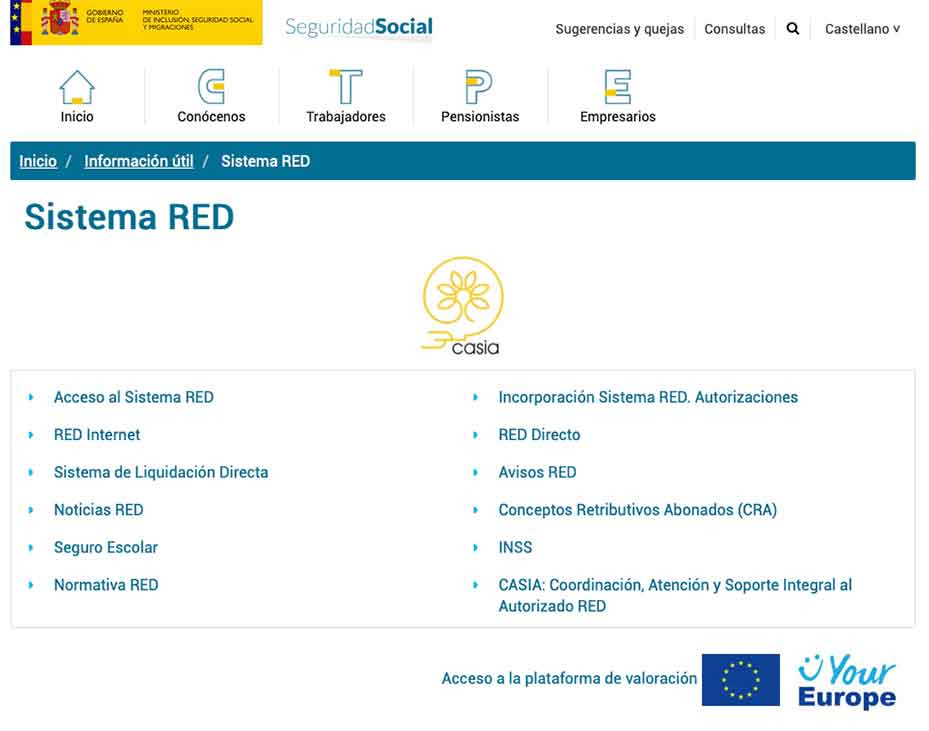Screen dimensions: 929x731
Task: Open the Pensionistas P icon
Action: coord(479,86)
